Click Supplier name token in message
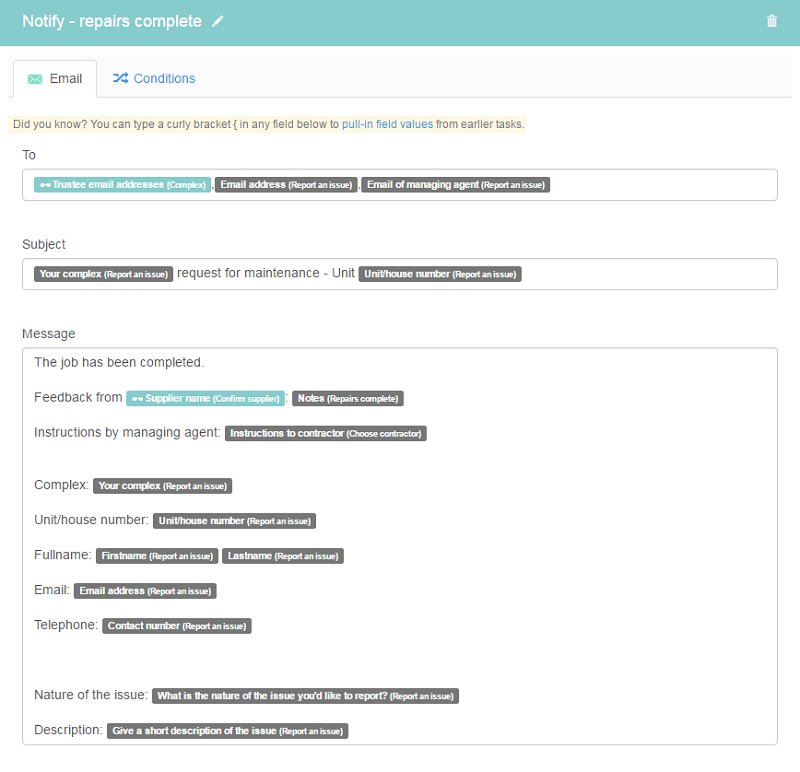The width and height of the screenshot is (800, 772). 206,399
